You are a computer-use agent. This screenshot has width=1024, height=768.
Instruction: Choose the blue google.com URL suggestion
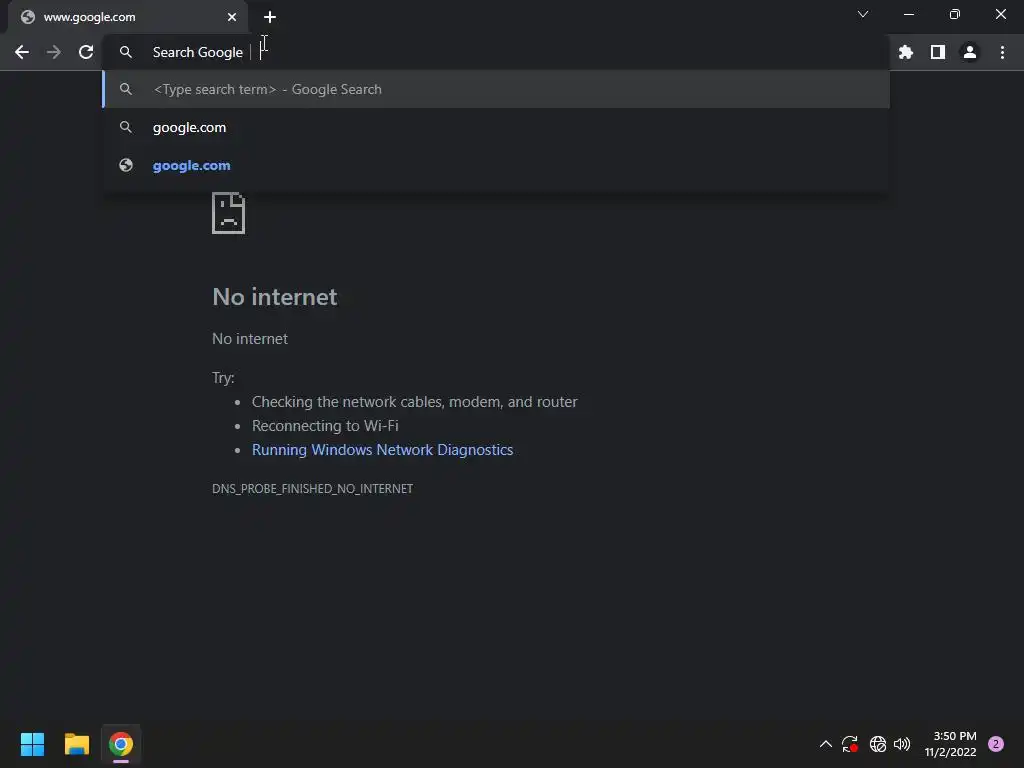coord(496,165)
